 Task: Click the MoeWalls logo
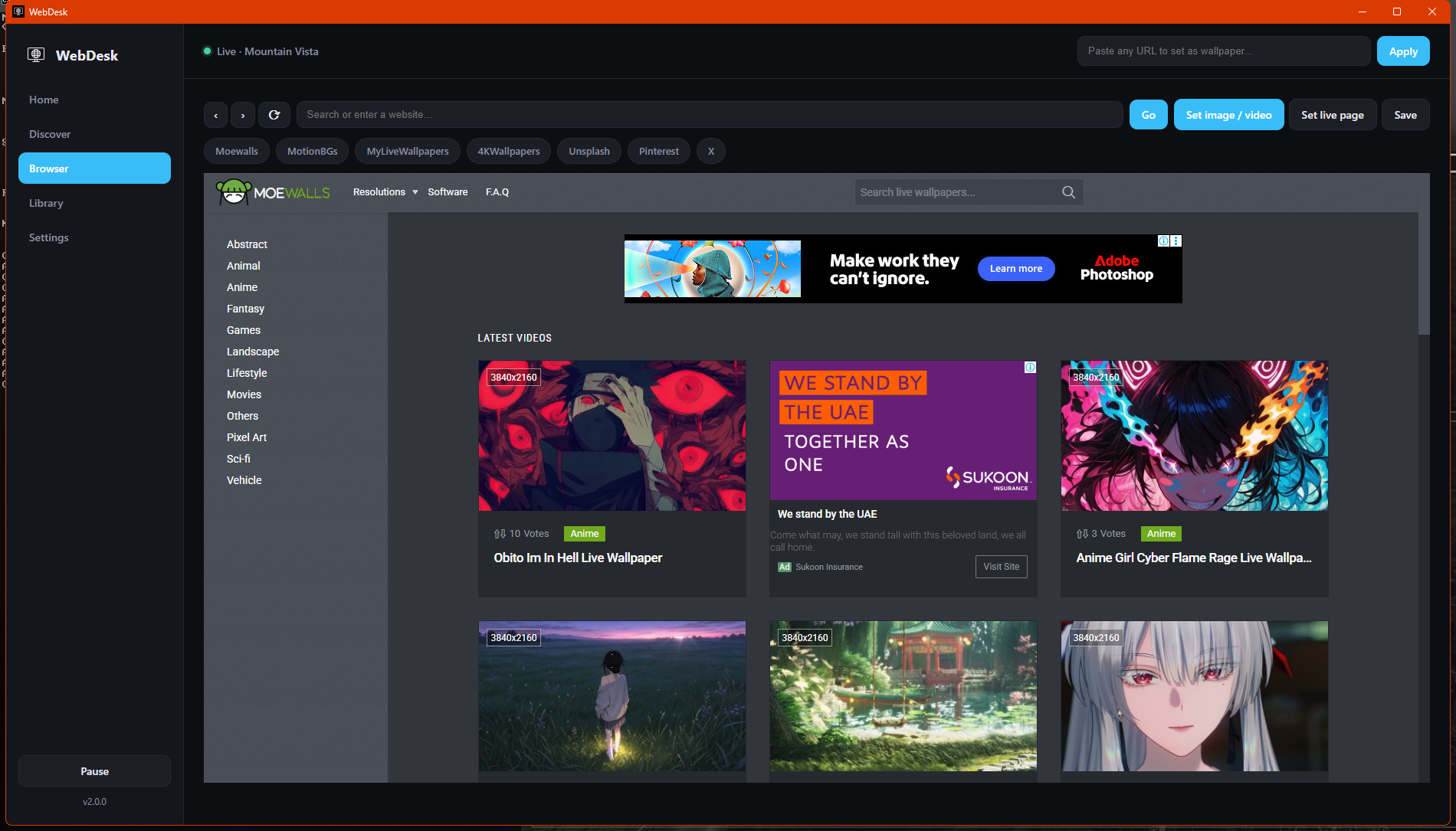pos(274,192)
